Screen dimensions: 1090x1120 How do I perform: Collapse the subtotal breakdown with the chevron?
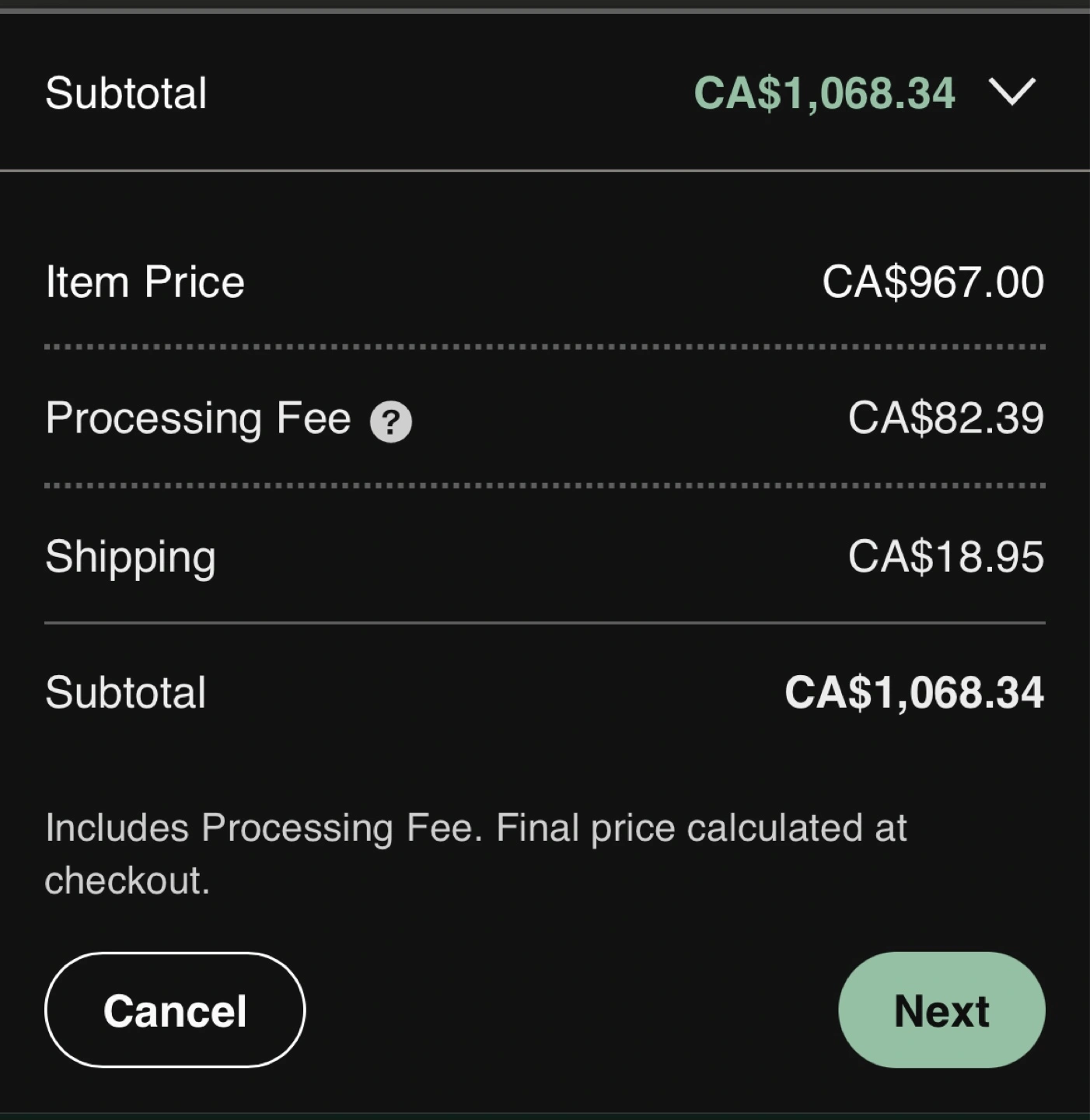click(x=1011, y=93)
